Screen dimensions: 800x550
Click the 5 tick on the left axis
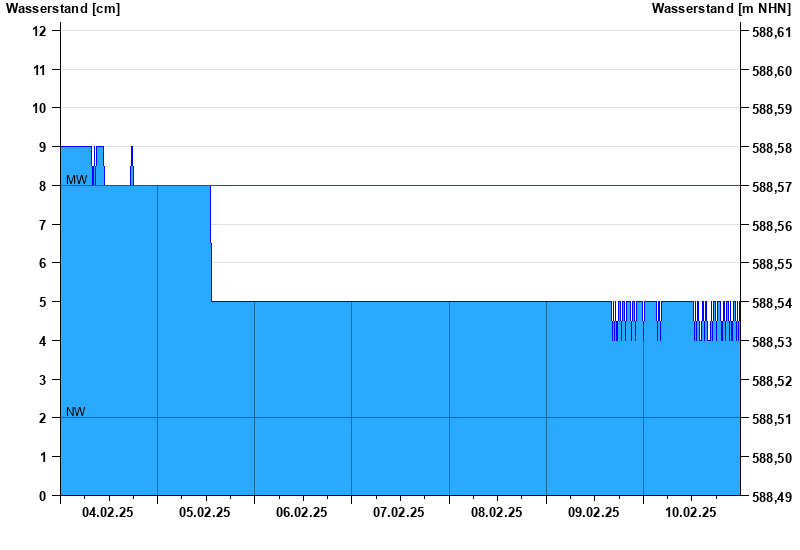(x=43, y=302)
